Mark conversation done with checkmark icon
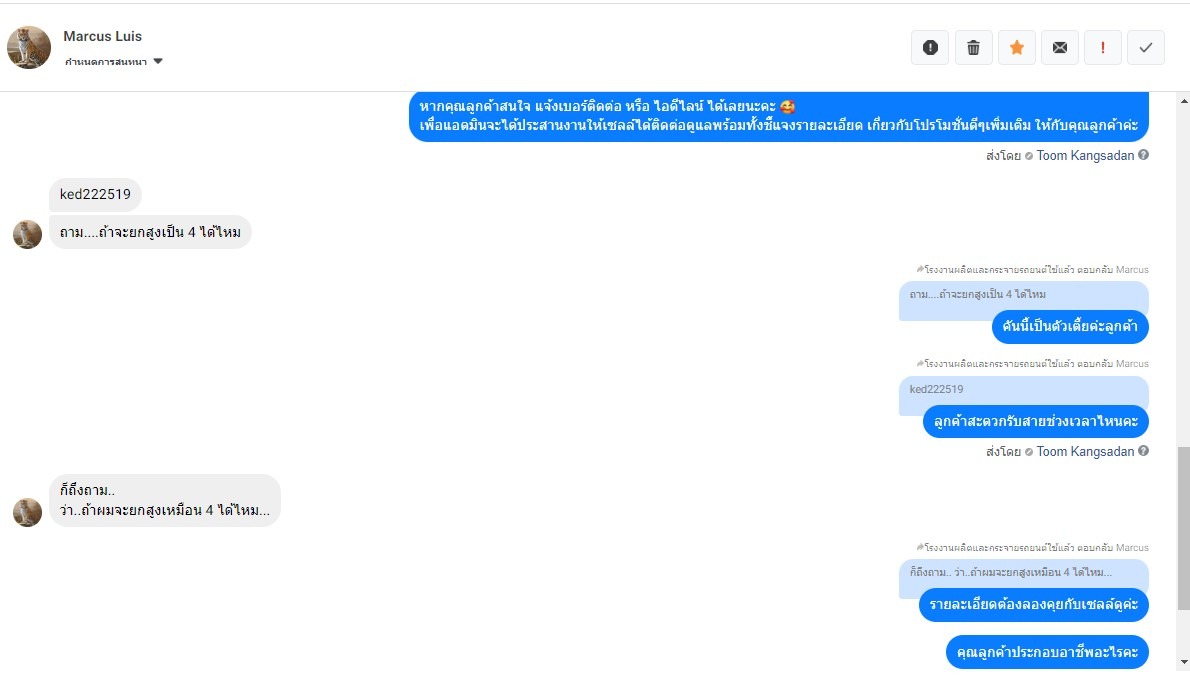1190x682 pixels. [1145, 48]
